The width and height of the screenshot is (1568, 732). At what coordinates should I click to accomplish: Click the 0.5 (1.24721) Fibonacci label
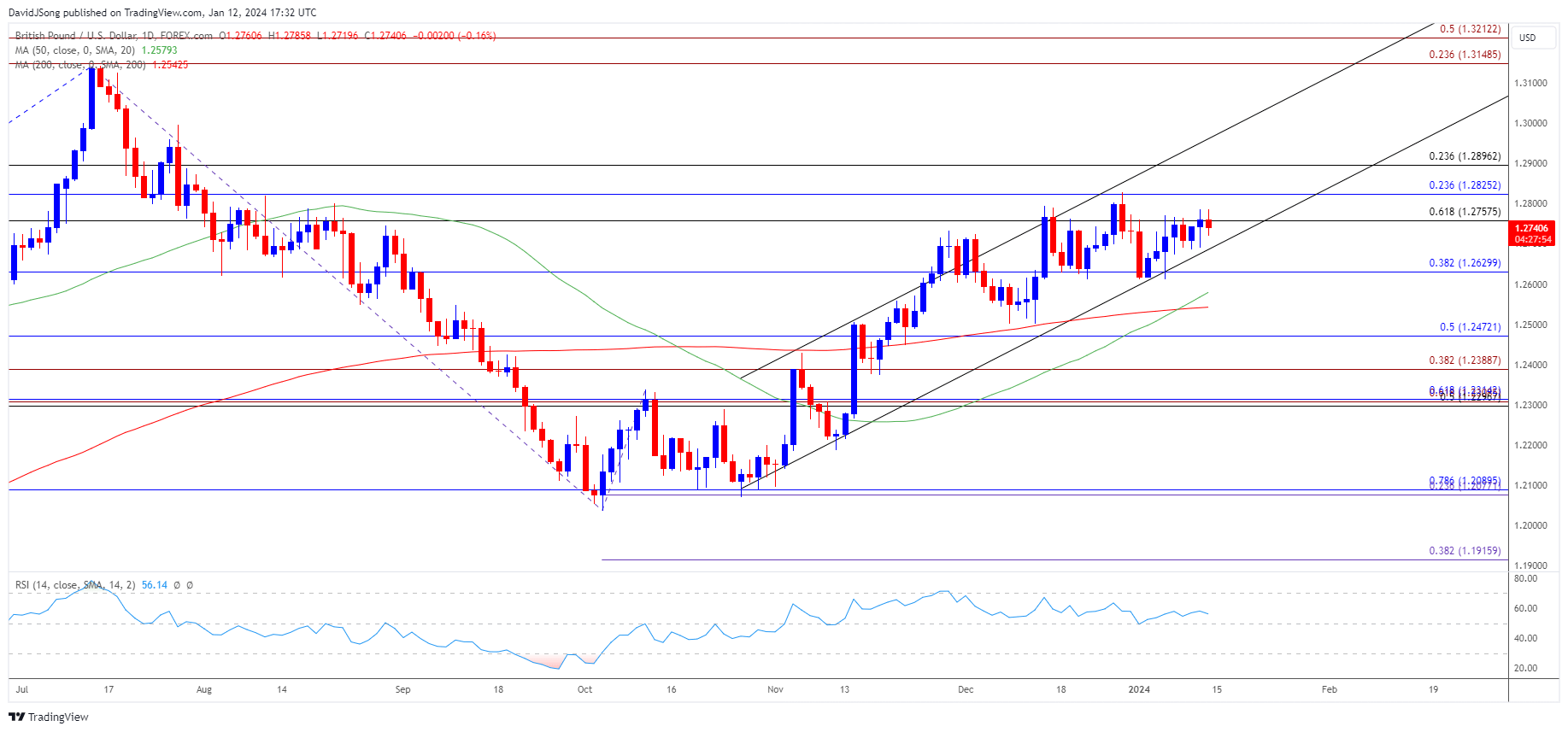[x=1470, y=327]
